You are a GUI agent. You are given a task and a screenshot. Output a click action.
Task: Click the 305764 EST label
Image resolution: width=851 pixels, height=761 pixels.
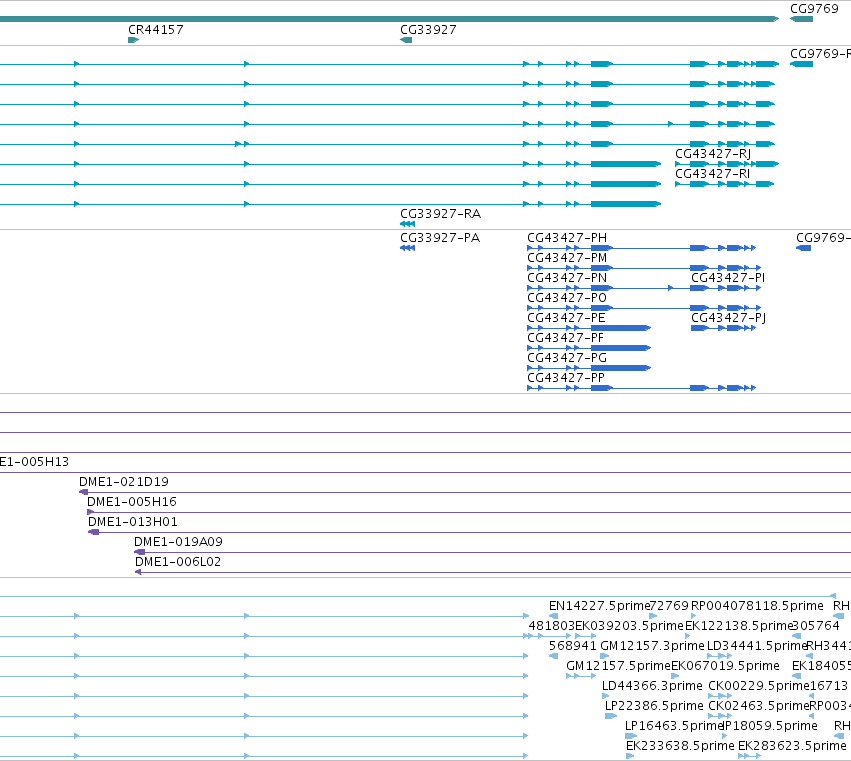(816, 626)
